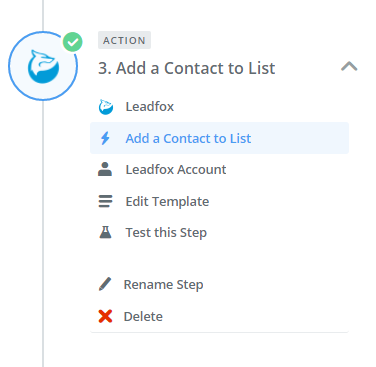Click the large Leadfox step circle icon
This screenshot has height=367, width=376.
click(43, 66)
